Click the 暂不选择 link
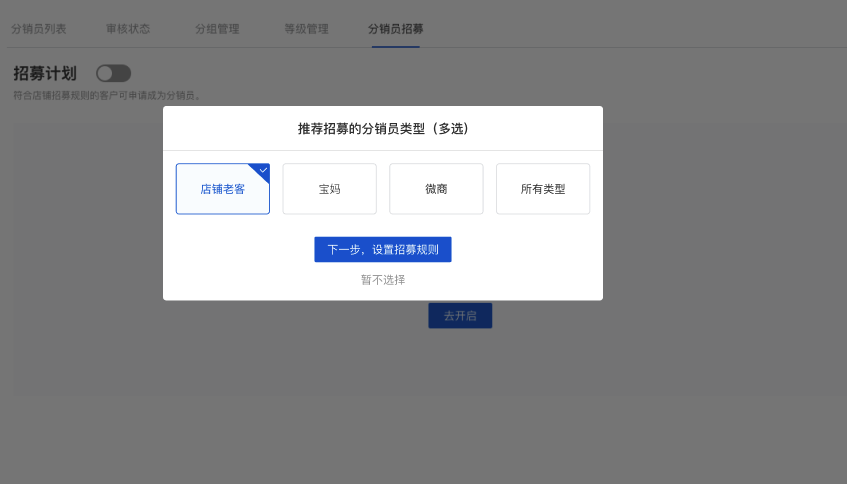The height and width of the screenshot is (484, 847). coord(383,280)
